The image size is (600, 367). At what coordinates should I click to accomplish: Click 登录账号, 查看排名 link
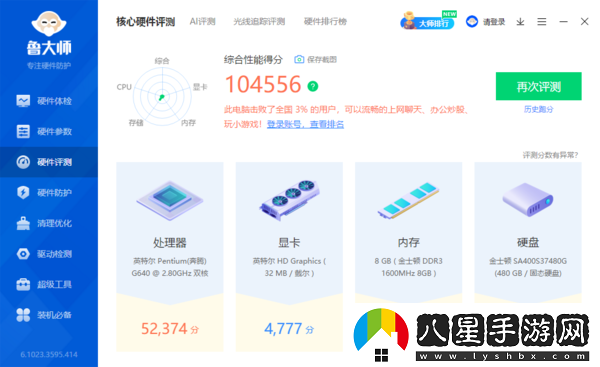pos(305,124)
